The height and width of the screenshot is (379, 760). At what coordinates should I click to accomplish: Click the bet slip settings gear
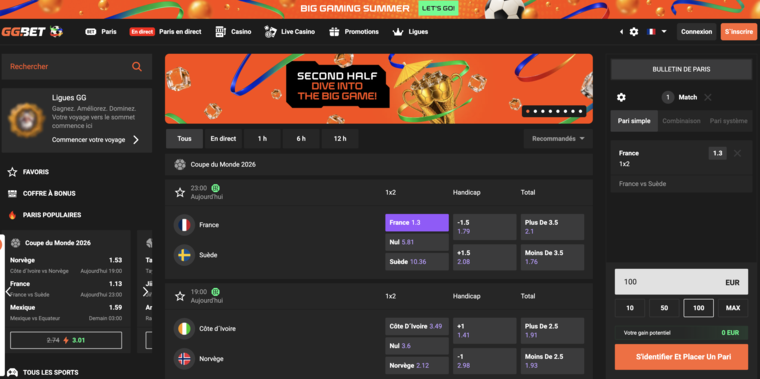621,97
